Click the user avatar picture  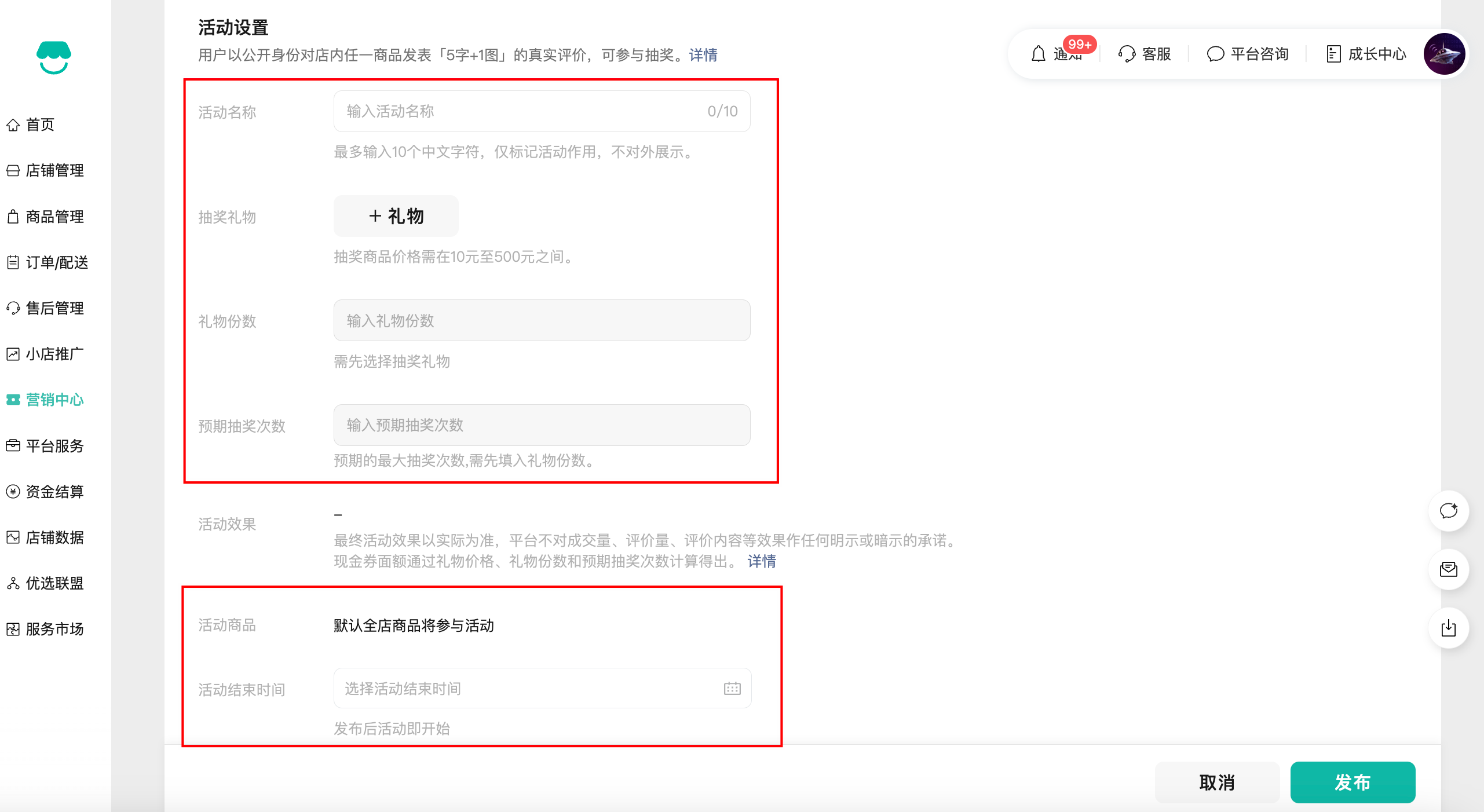click(x=1444, y=54)
